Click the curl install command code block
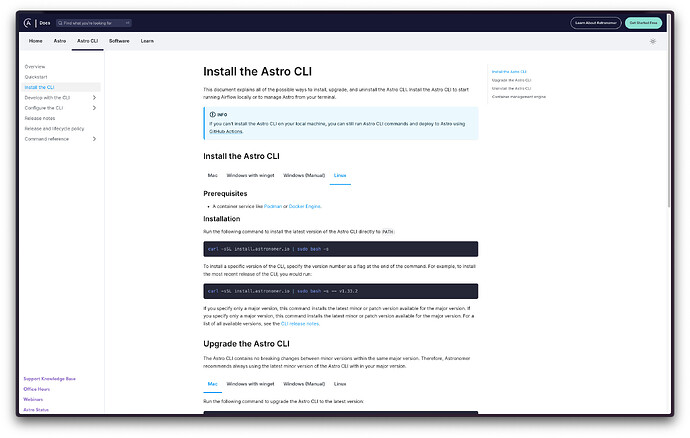The image size is (690, 438). coord(341,249)
